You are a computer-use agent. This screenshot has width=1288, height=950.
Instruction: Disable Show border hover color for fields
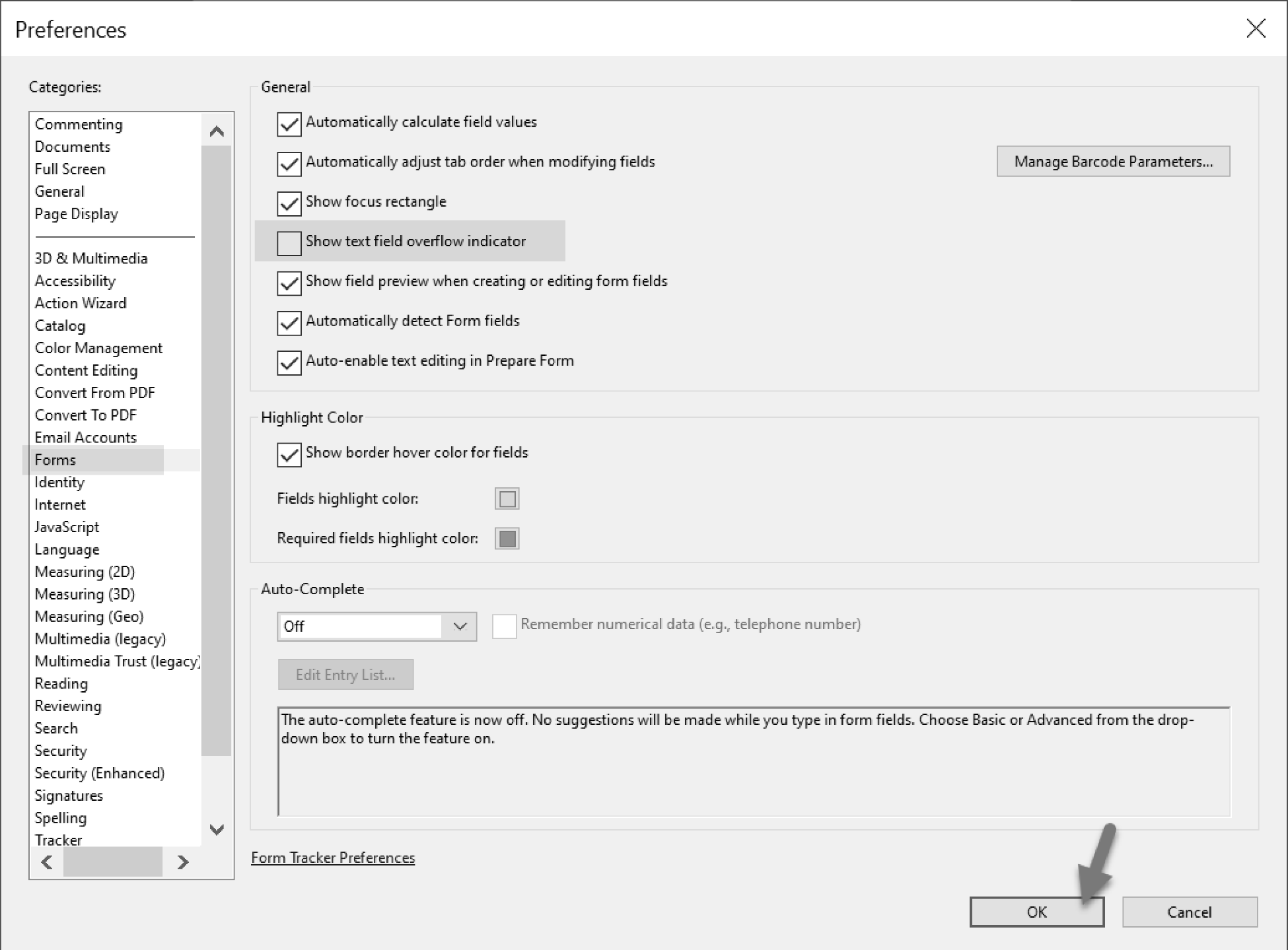click(289, 454)
